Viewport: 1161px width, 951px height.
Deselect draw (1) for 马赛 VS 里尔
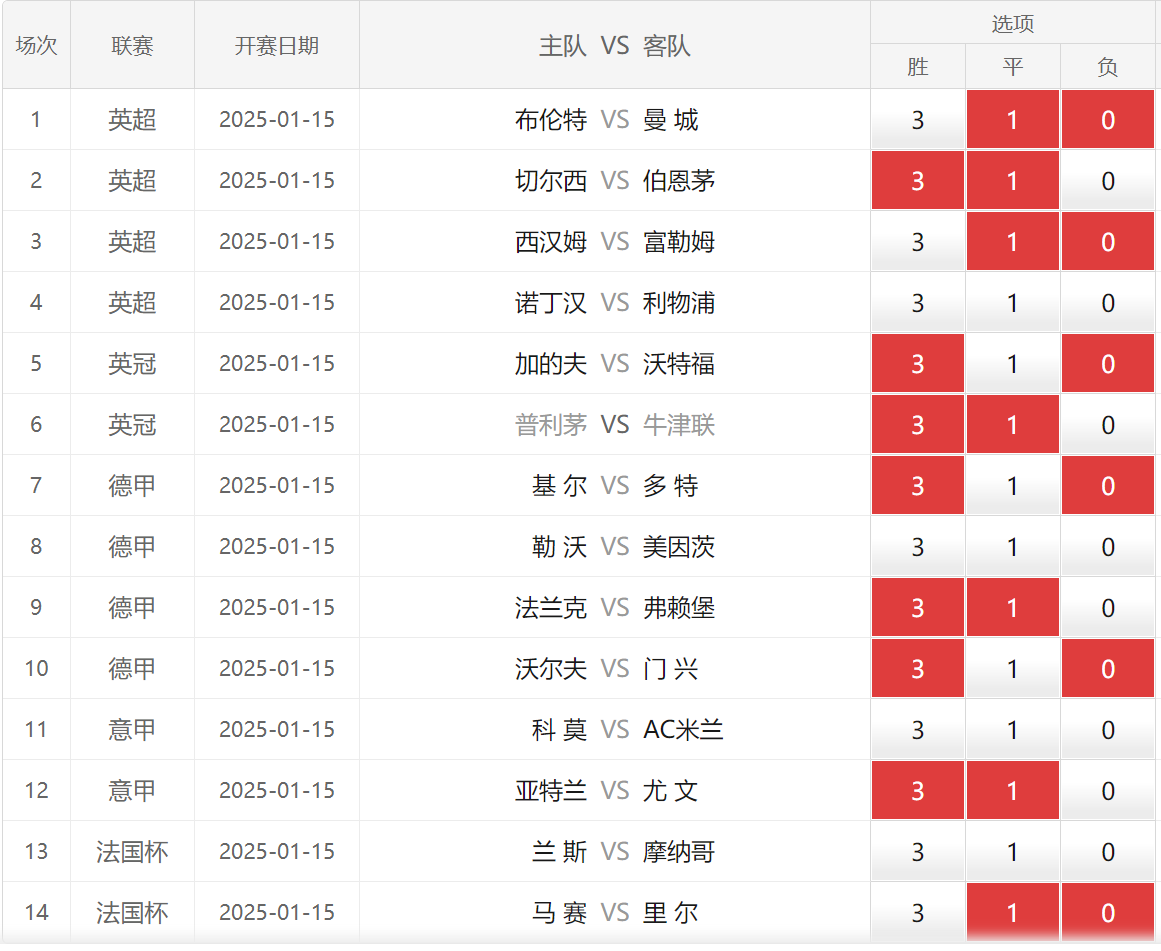point(1012,912)
